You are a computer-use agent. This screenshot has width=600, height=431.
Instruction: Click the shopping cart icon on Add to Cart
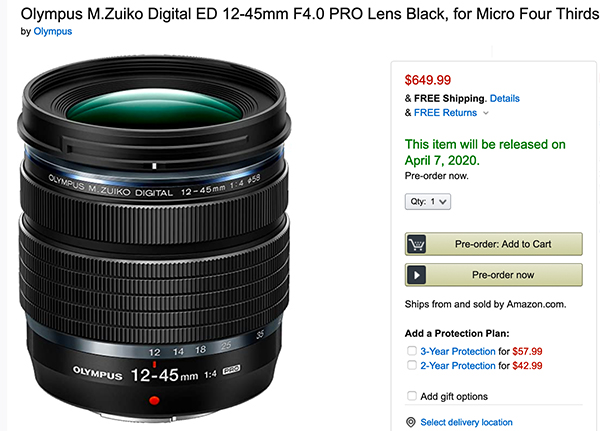(x=418, y=245)
